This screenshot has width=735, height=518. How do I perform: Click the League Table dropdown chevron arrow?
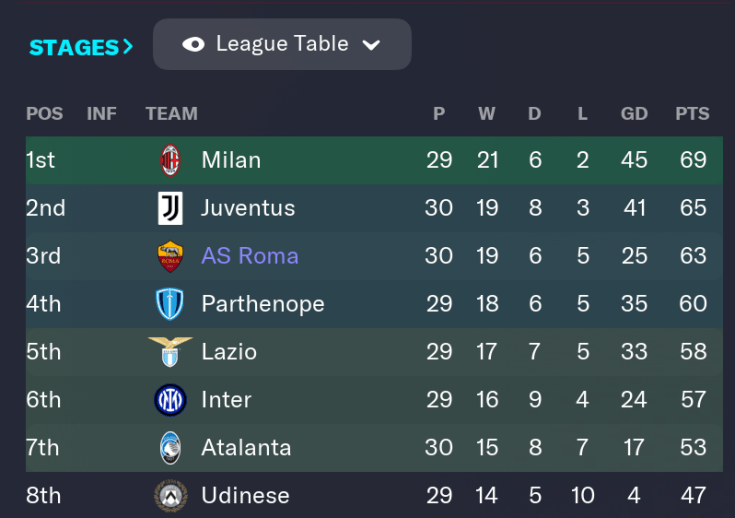[371, 45]
